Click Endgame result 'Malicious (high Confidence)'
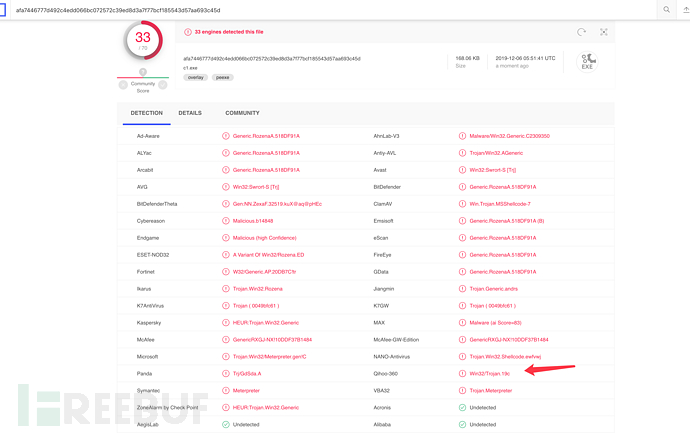This screenshot has width=690, height=433. click(264, 238)
